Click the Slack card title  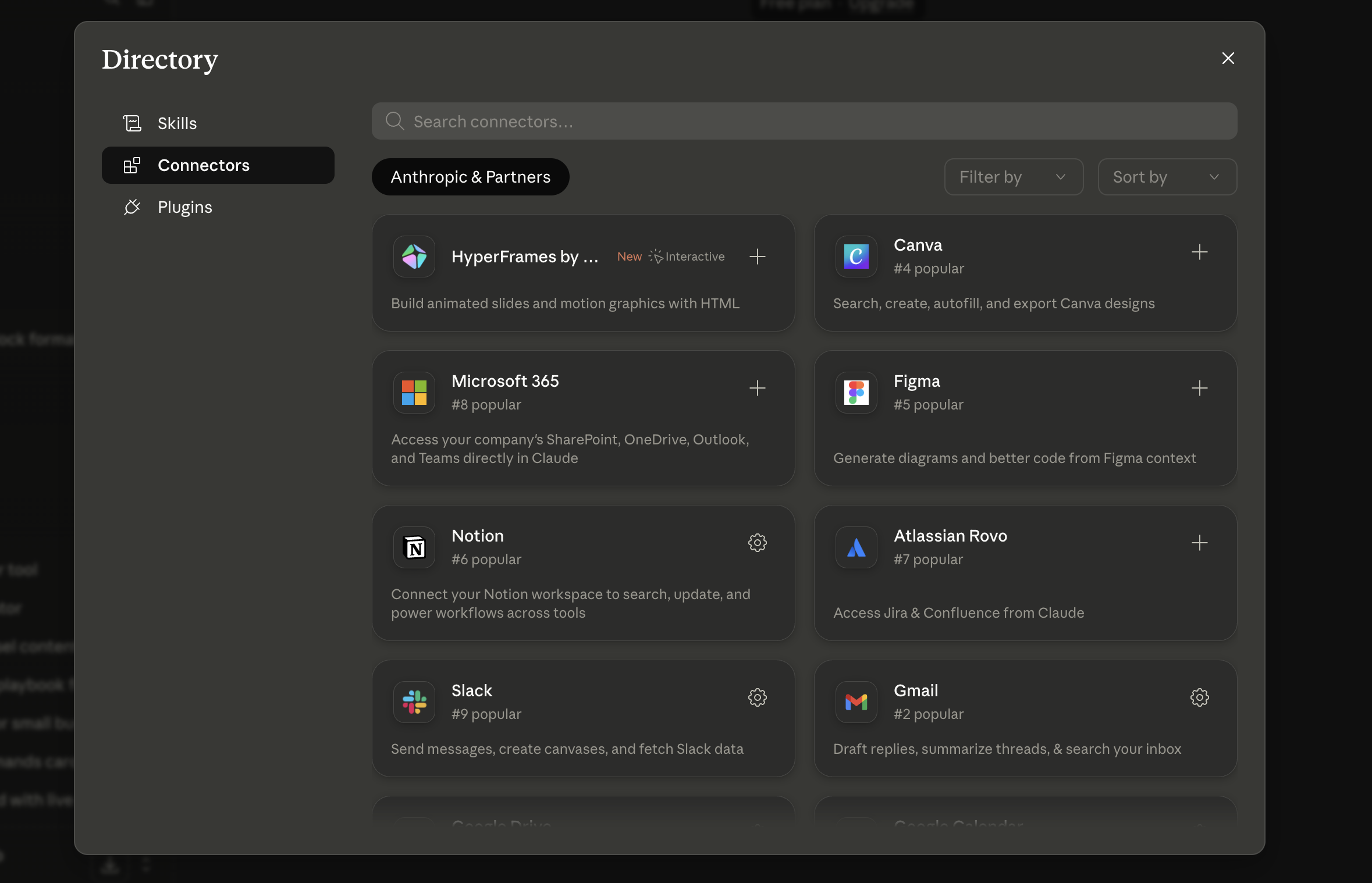click(x=471, y=690)
